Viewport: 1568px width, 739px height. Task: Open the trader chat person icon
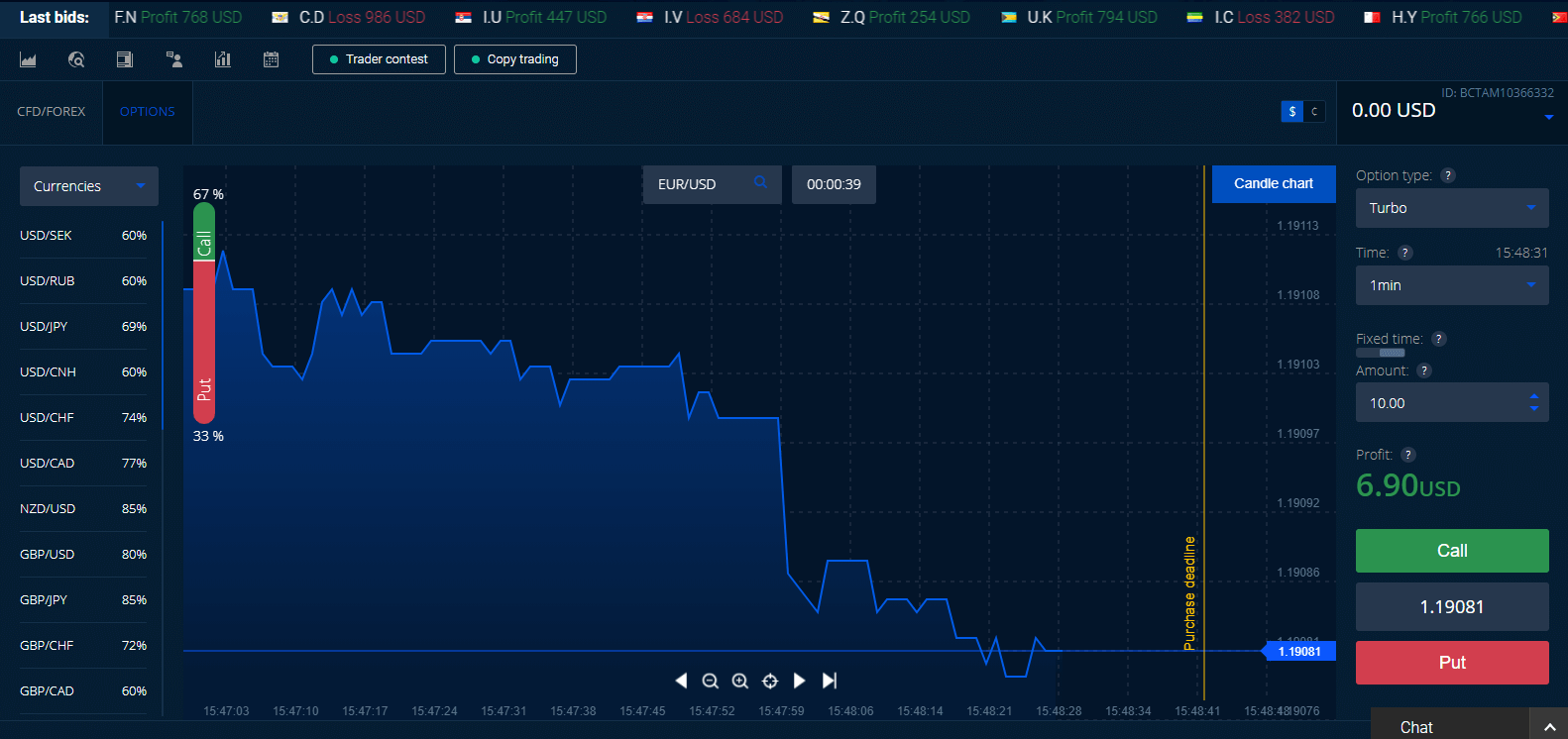(174, 59)
